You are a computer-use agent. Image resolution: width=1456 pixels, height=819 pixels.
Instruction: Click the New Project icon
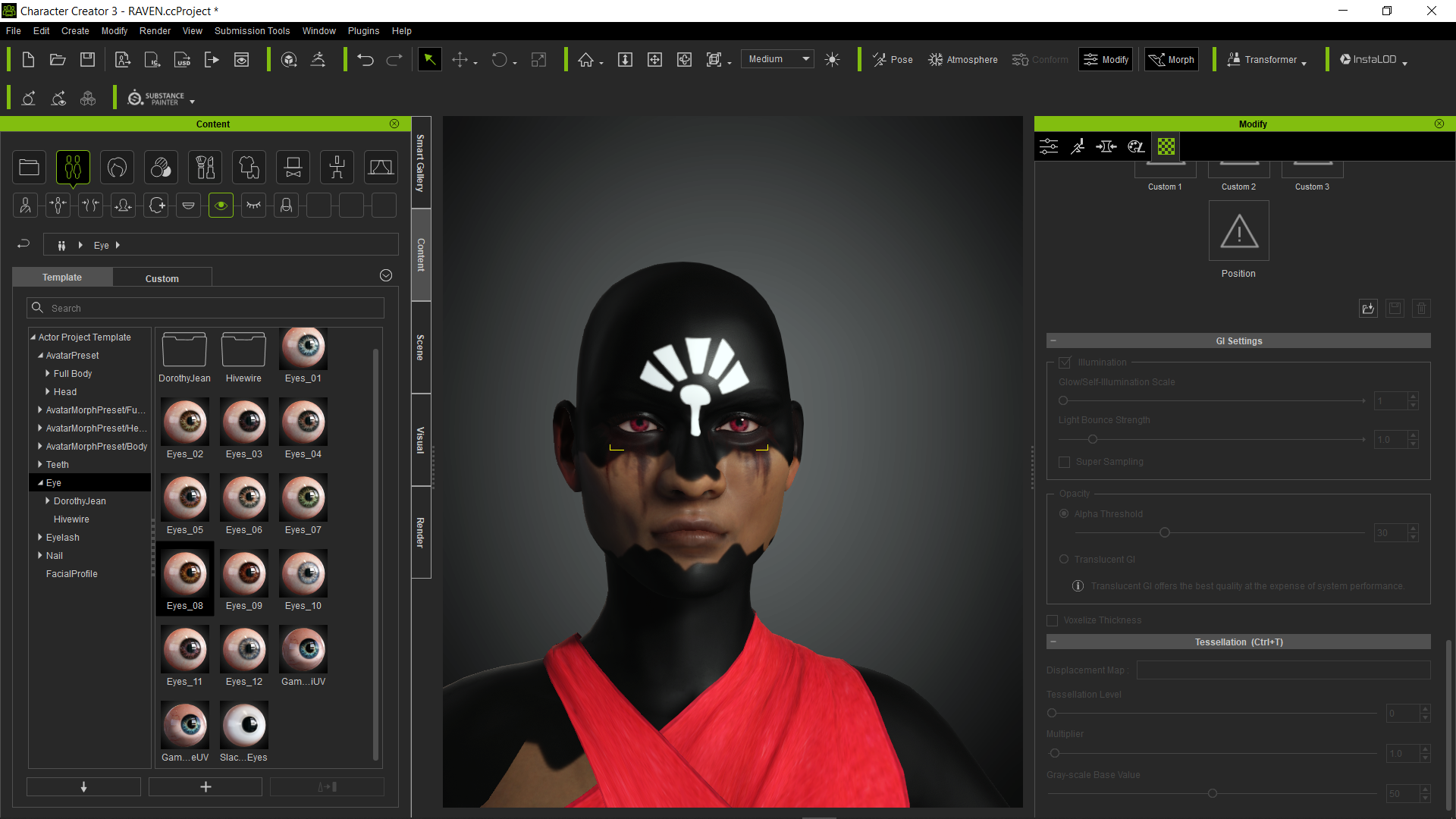28,60
